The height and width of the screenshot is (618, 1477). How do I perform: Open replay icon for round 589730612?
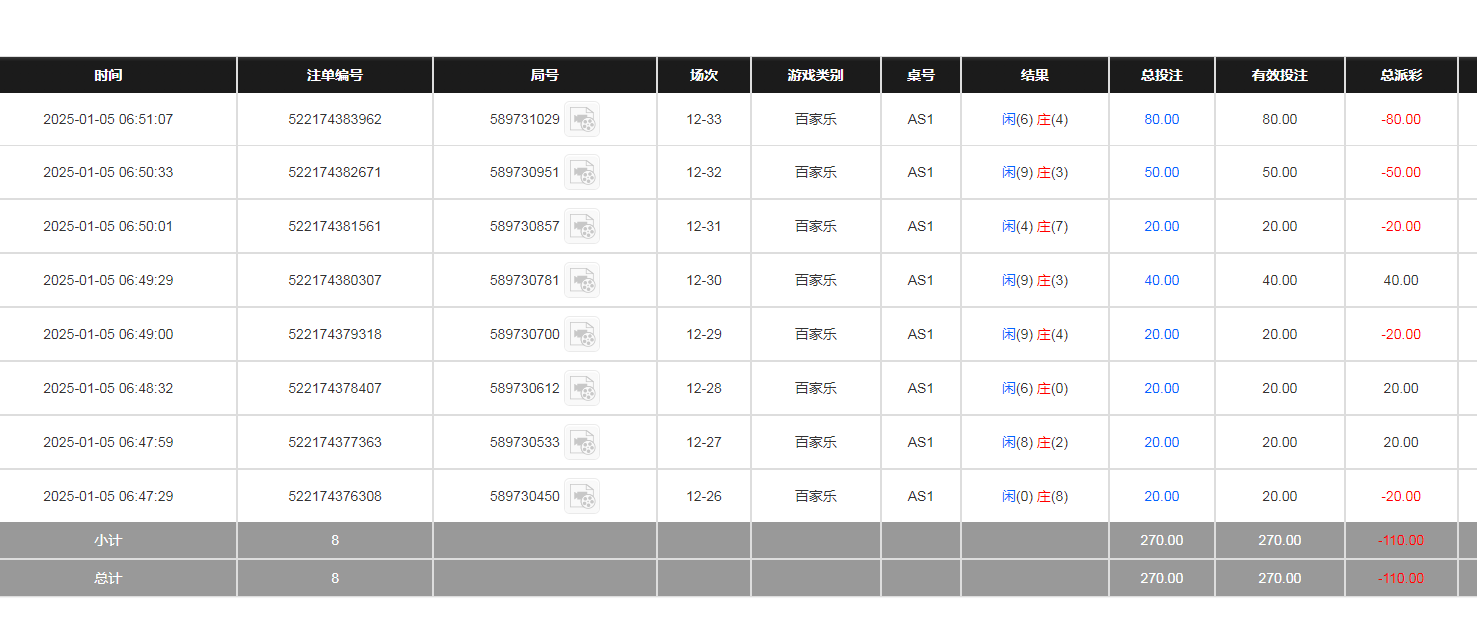tap(582, 389)
